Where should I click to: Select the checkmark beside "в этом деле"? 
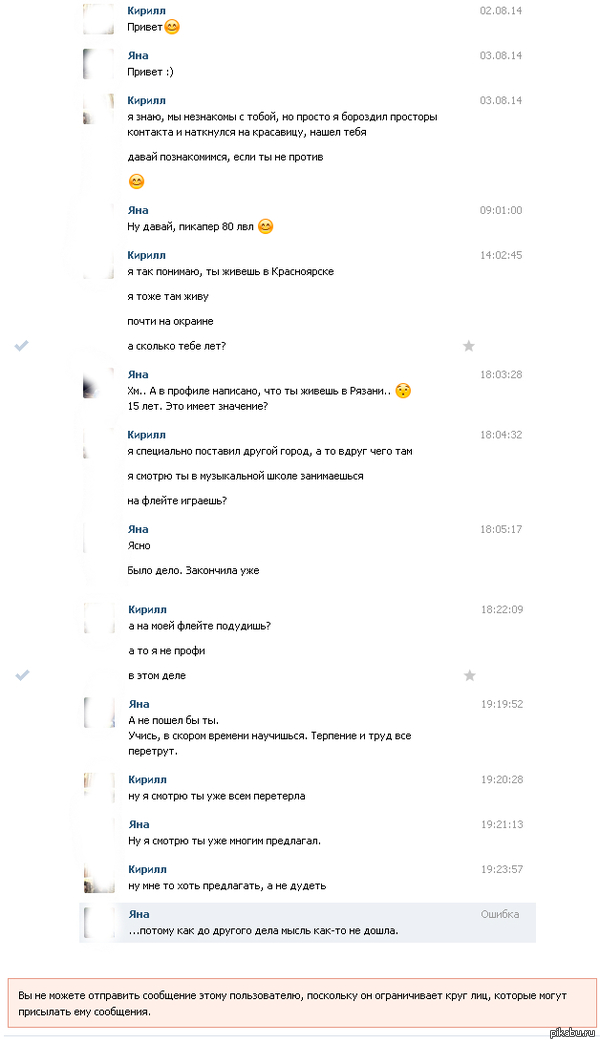pos(22,675)
